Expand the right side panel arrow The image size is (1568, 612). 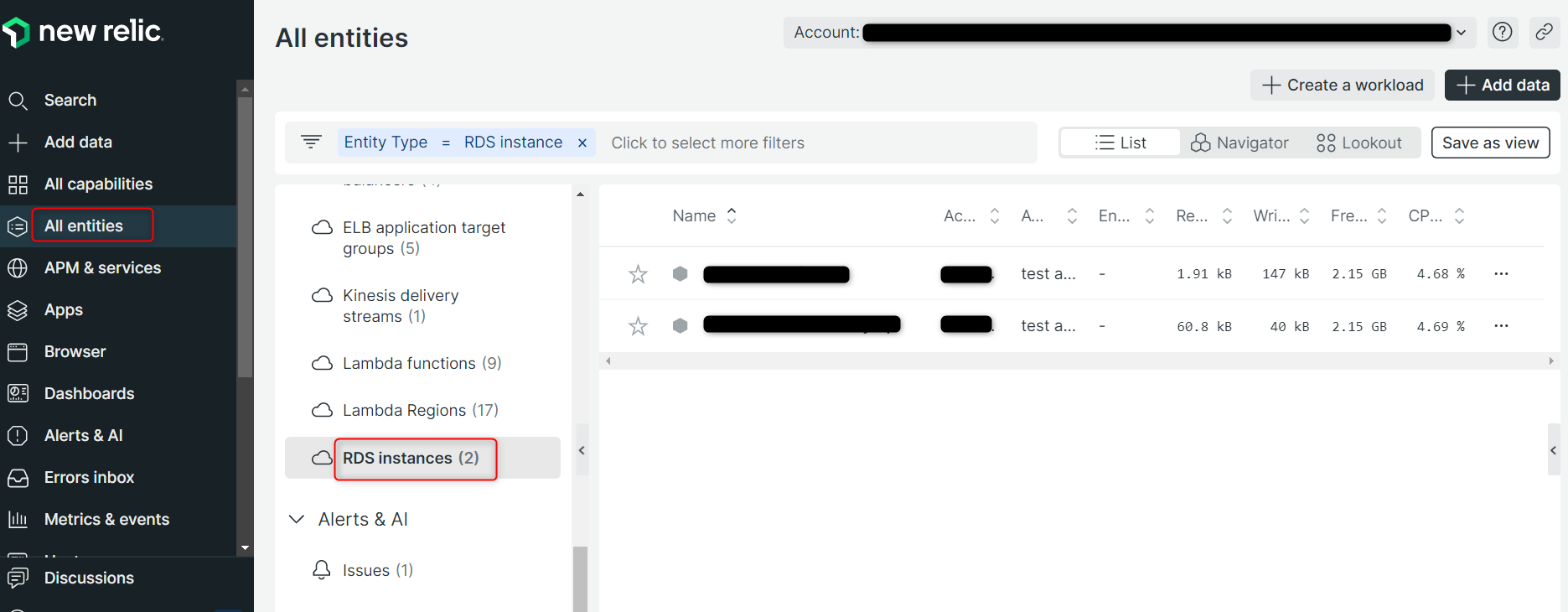click(x=1553, y=450)
